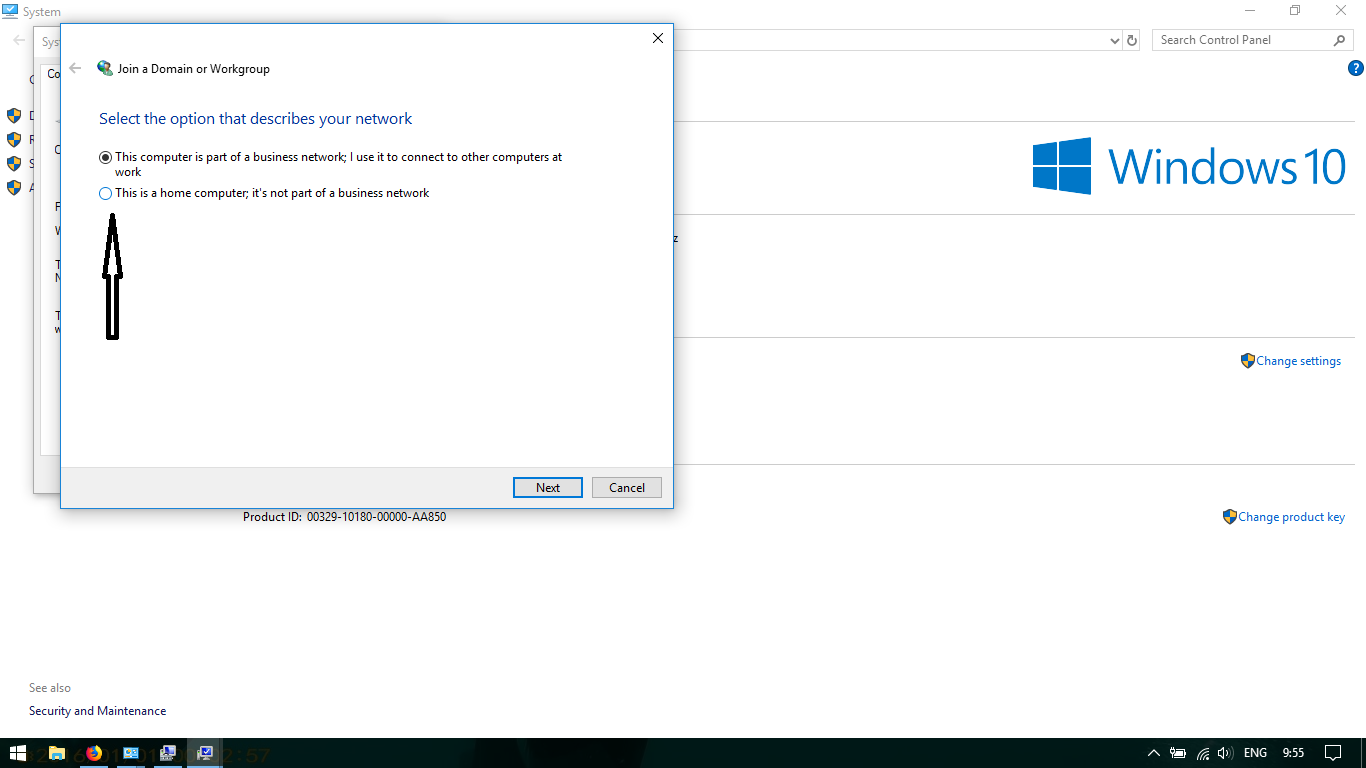1366x768 pixels.
Task: Cancel the Join a Domain wizard
Action: coord(627,488)
